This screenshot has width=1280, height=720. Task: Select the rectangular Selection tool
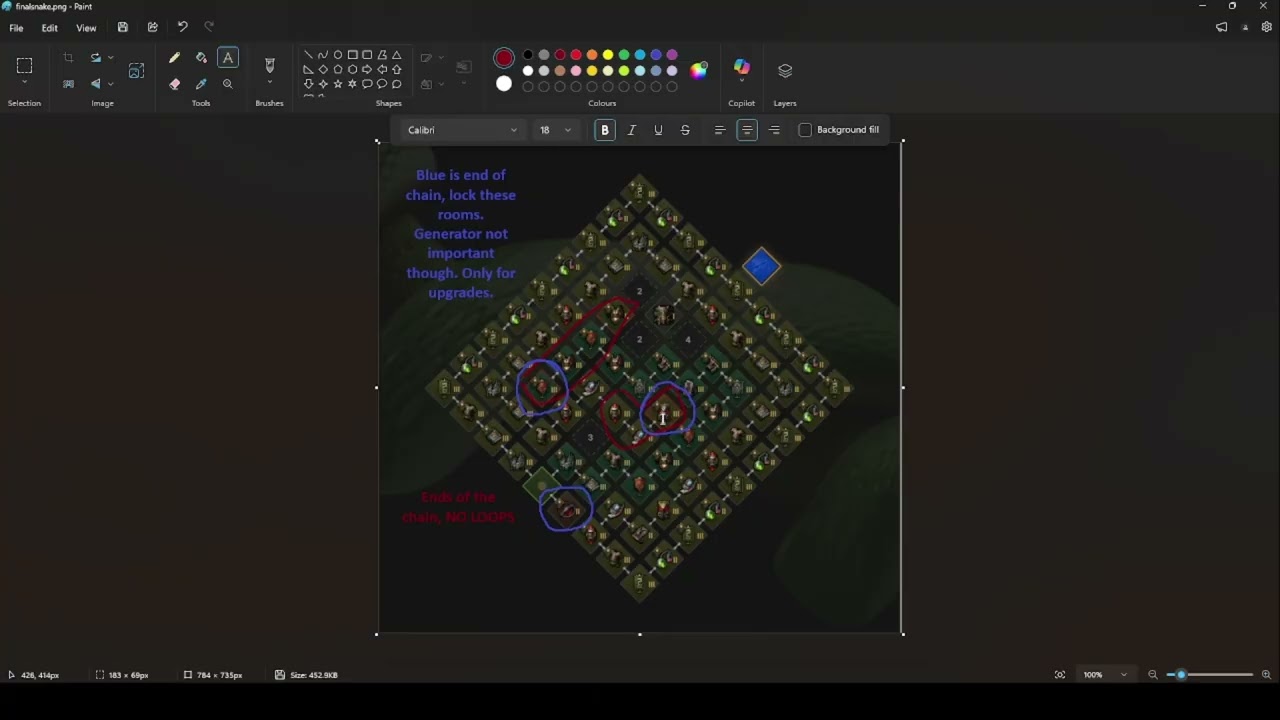[x=24, y=65]
